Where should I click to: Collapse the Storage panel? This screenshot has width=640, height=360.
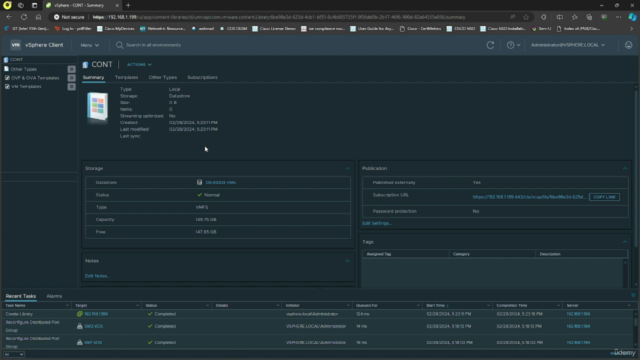click(x=347, y=168)
